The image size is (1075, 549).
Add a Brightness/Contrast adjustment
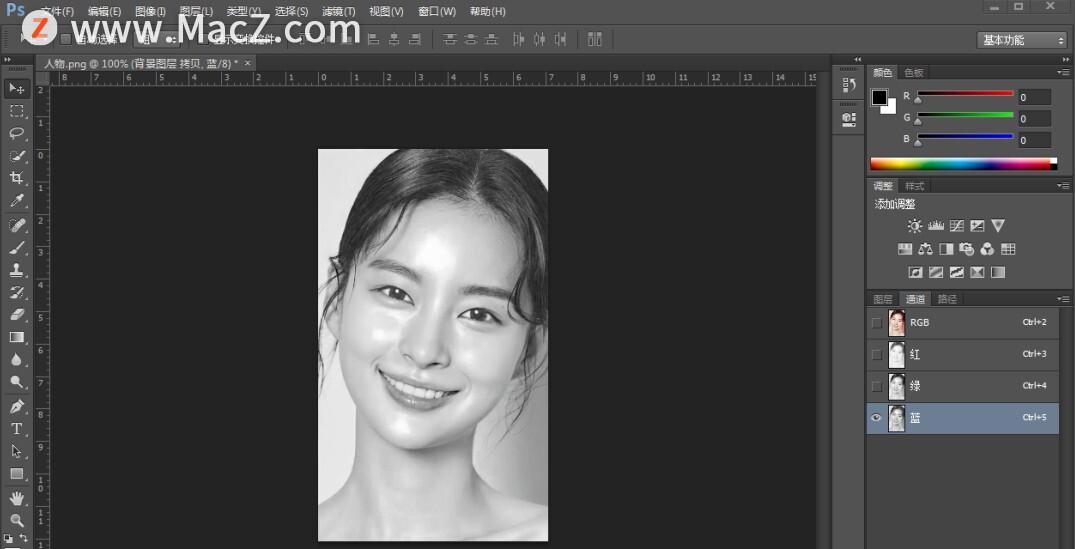915,225
